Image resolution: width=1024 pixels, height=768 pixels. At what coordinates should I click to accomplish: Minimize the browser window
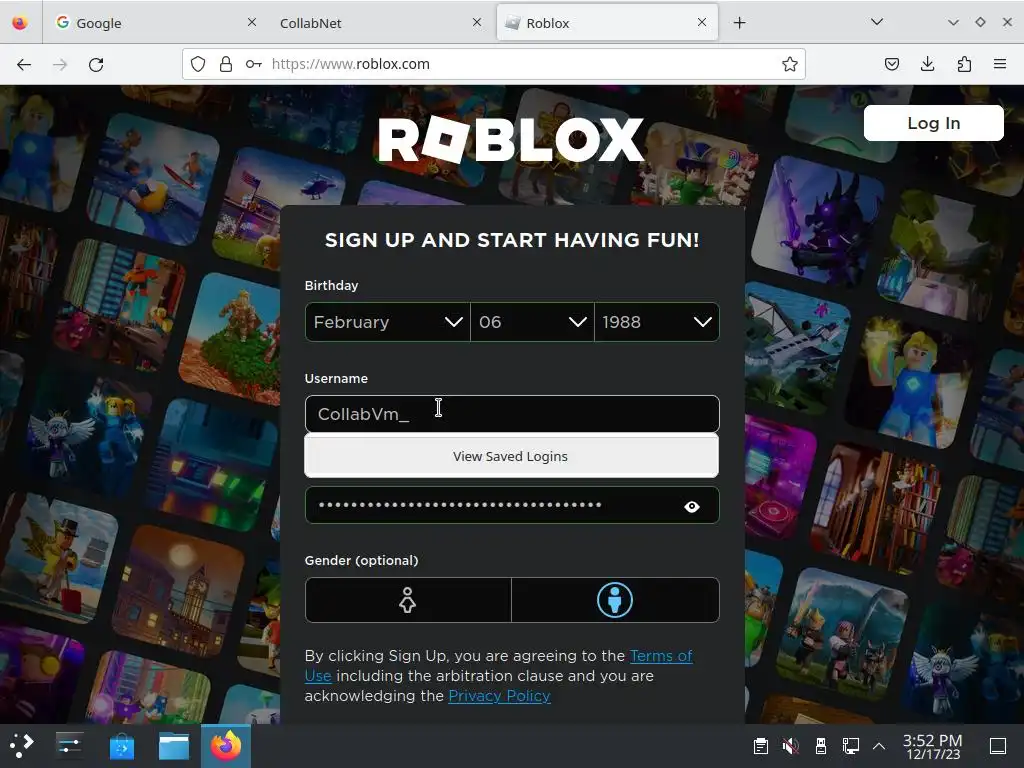coord(953,22)
